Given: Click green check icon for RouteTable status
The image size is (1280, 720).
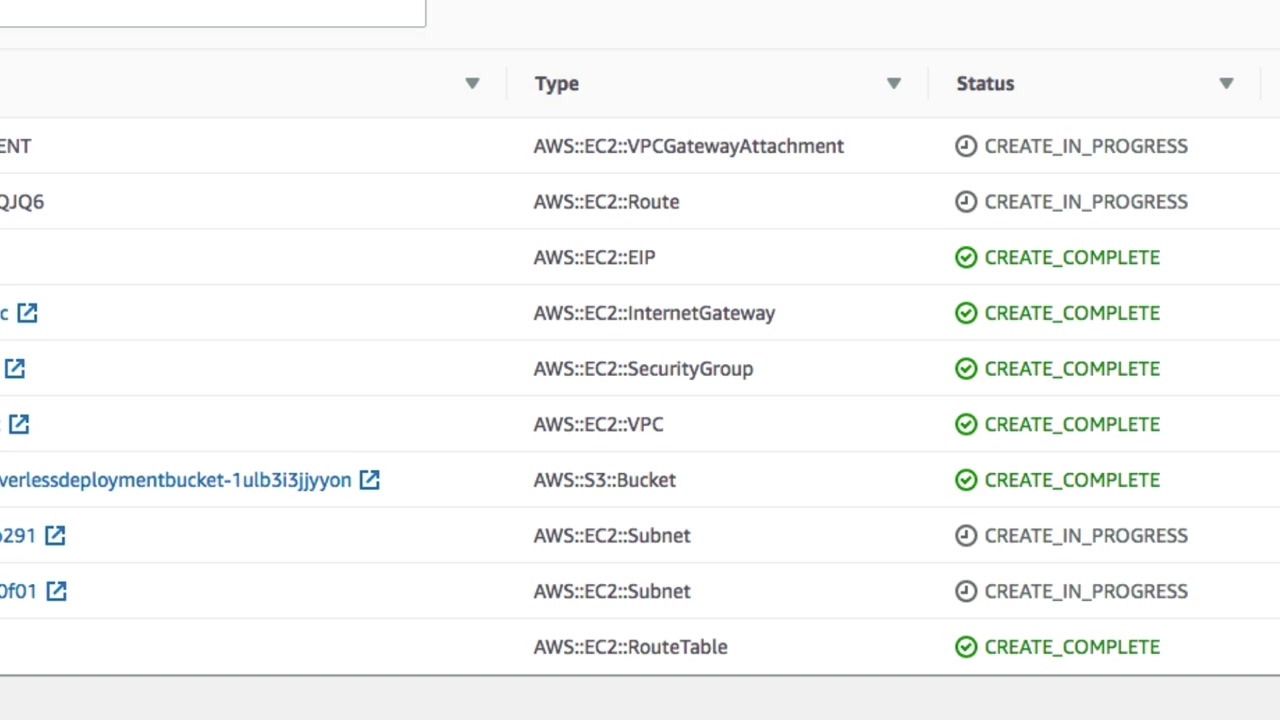Looking at the screenshot, I should (965, 647).
